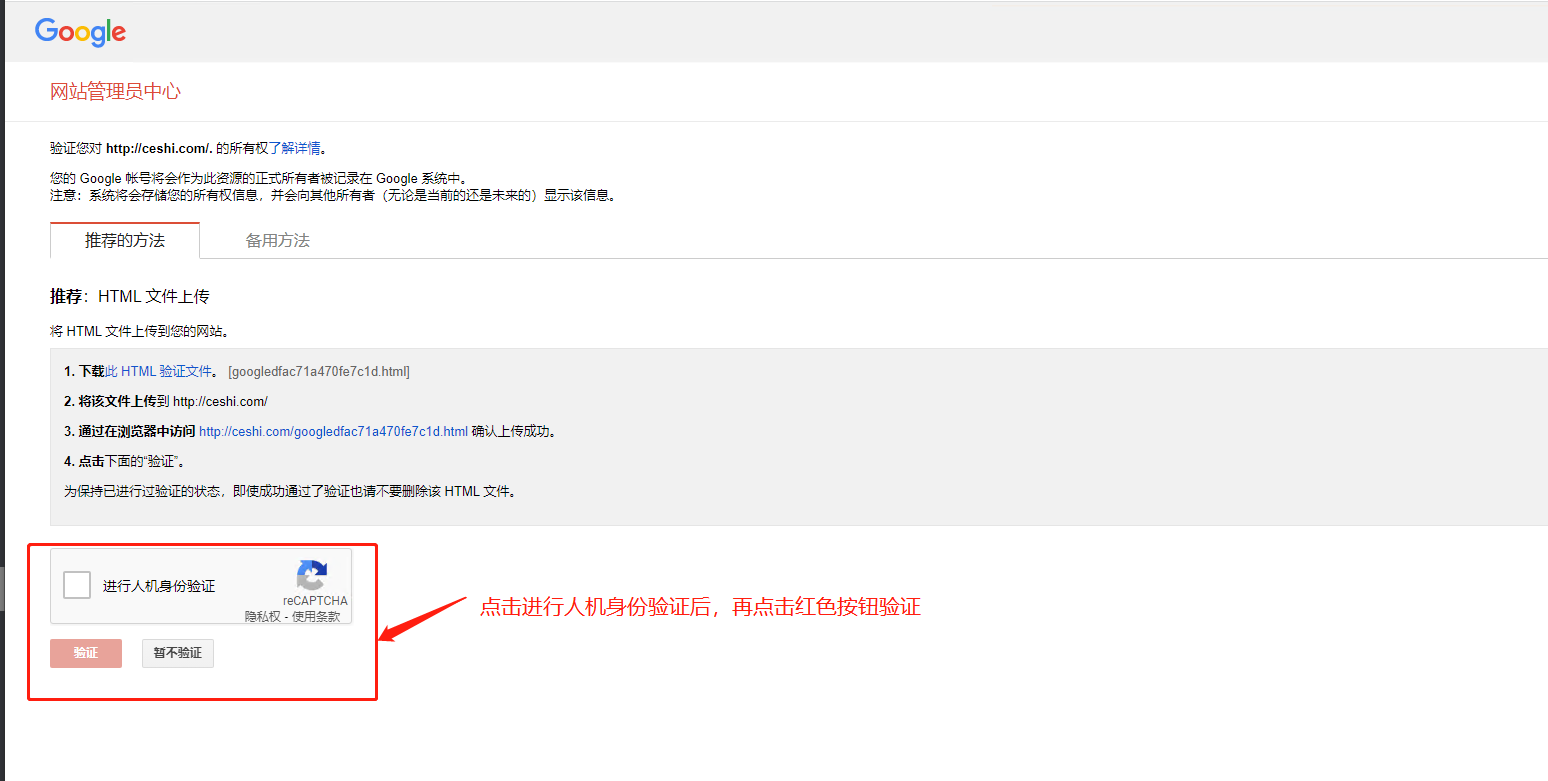Tick the 进行人机身份验证 checkbox
This screenshot has width=1548, height=781.
tap(77, 585)
